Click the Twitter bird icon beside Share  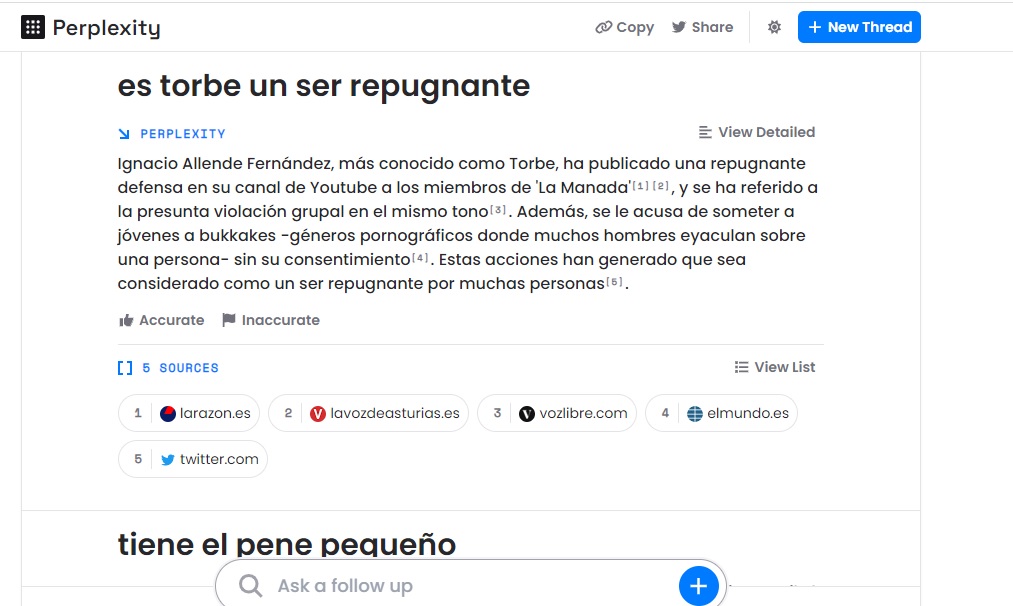(678, 27)
